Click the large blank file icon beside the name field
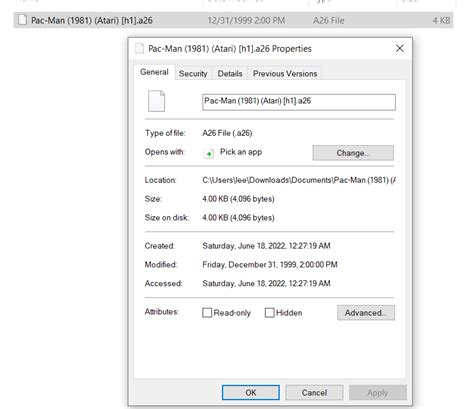Viewport: 474px width, 409px height. pyautogui.click(x=156, y=101)
